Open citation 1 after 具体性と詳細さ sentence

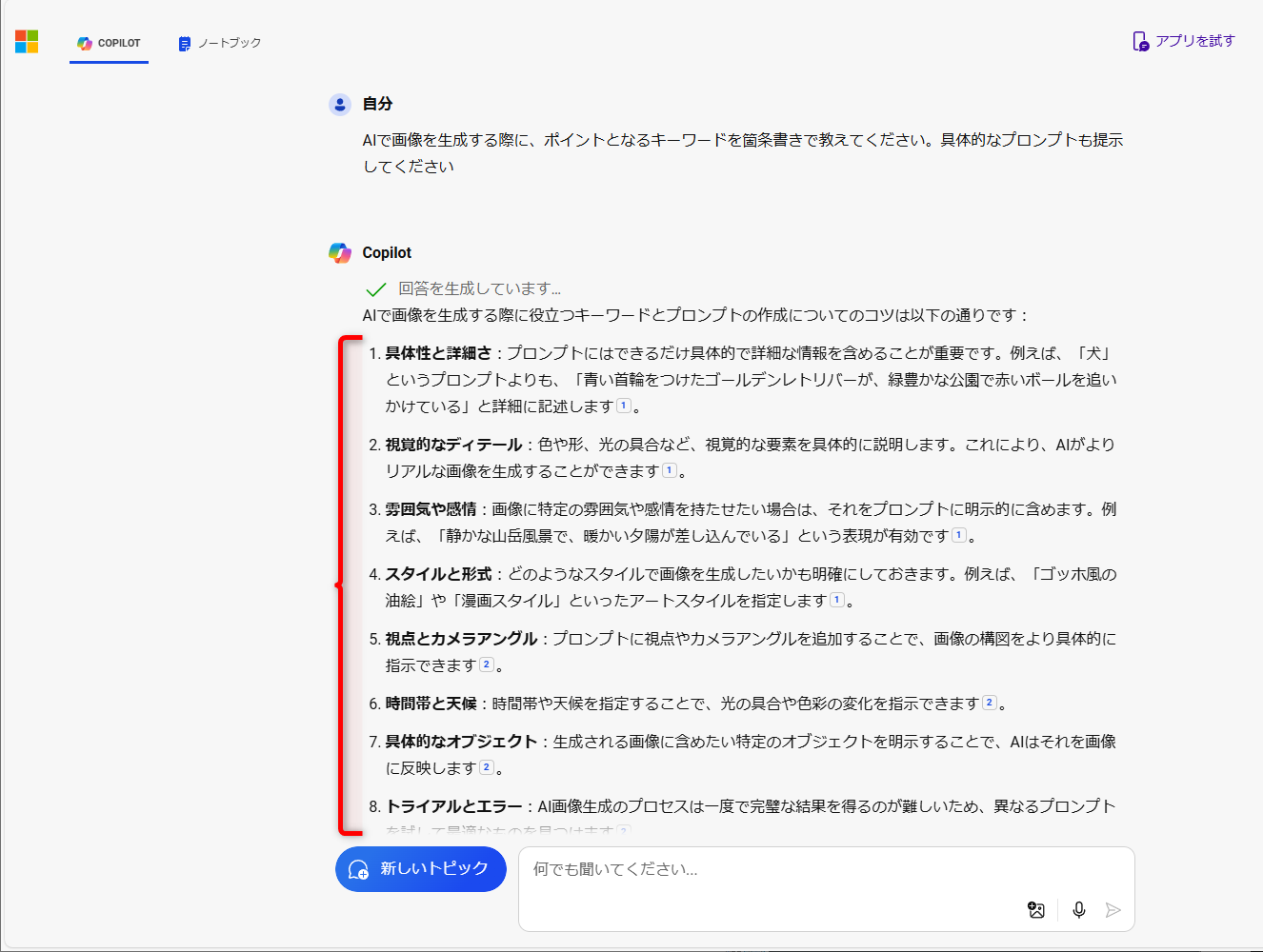624,407
